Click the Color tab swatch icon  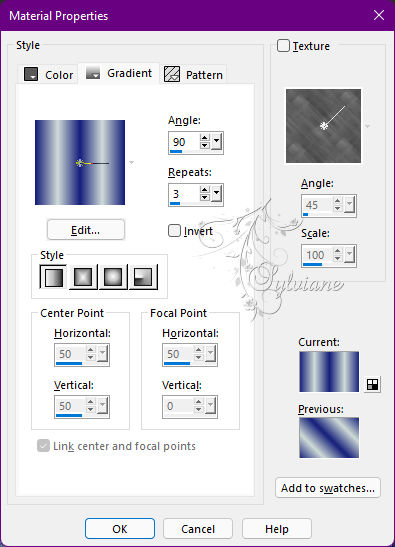(31, 74)
